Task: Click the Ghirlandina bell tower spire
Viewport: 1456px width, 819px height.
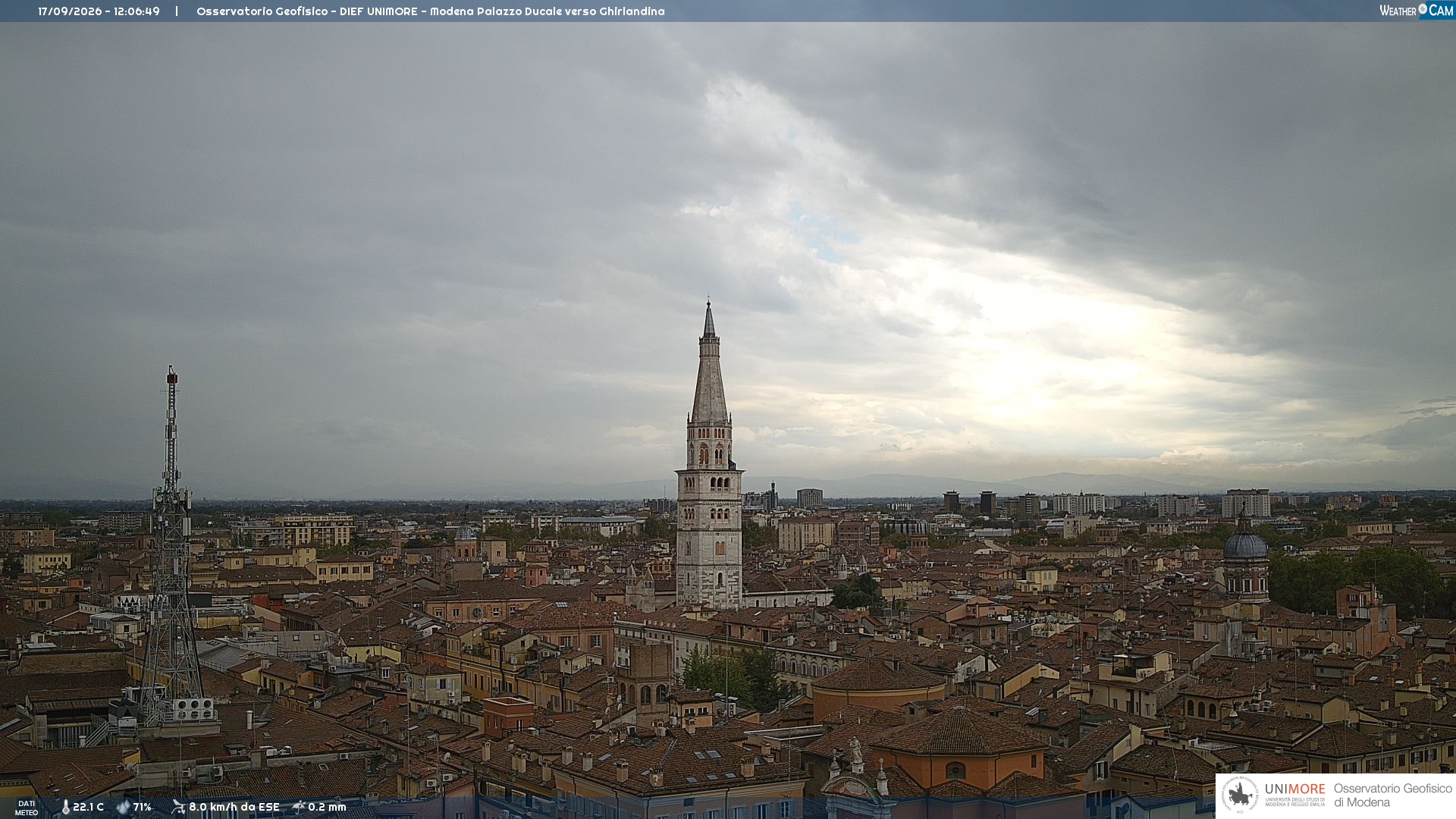Action: [x=709, y=362]
